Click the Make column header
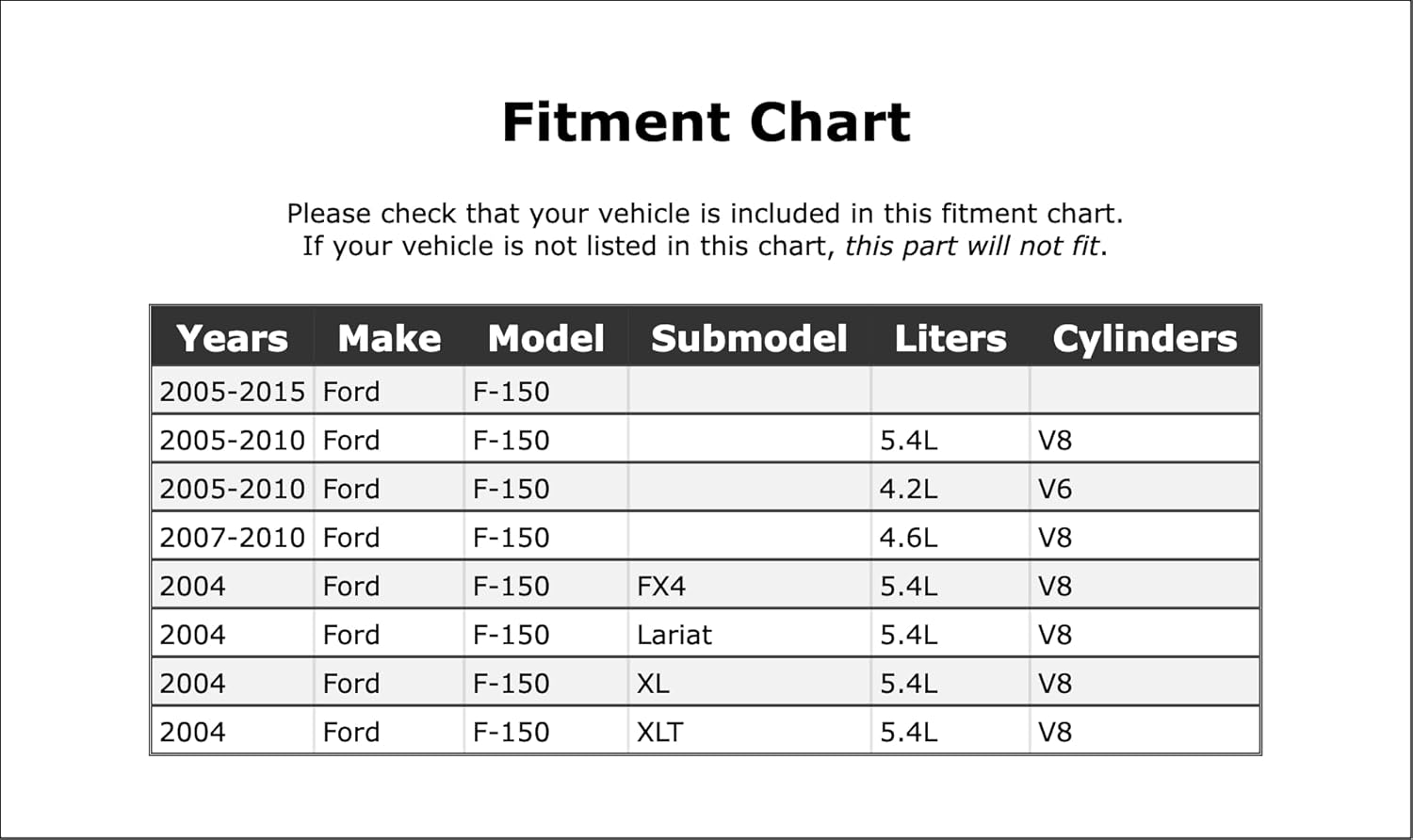The width and height of the screenshot is (1413, 840). (x=389, y=338)
